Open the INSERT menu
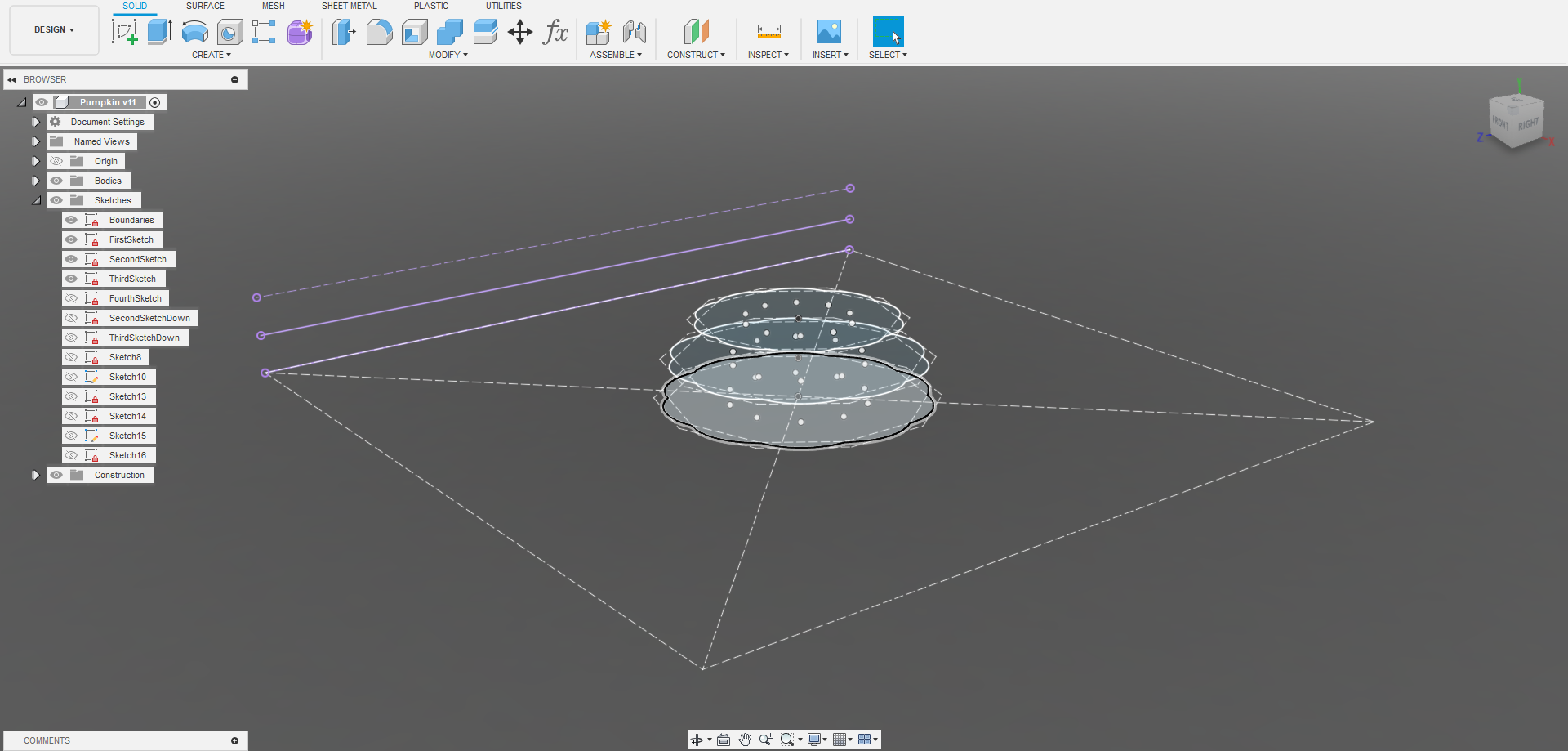 click(x=830, y=55)
